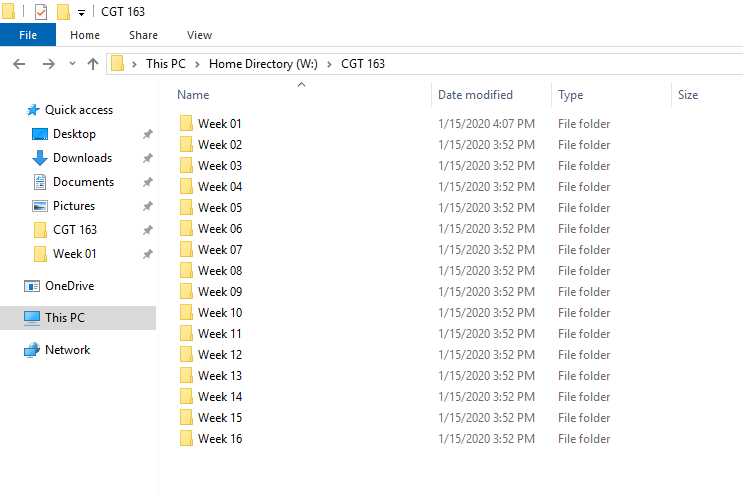This screenshot has height=496, width=743.
Task: Select the Week 14 folder name
Action: (220, 397)
